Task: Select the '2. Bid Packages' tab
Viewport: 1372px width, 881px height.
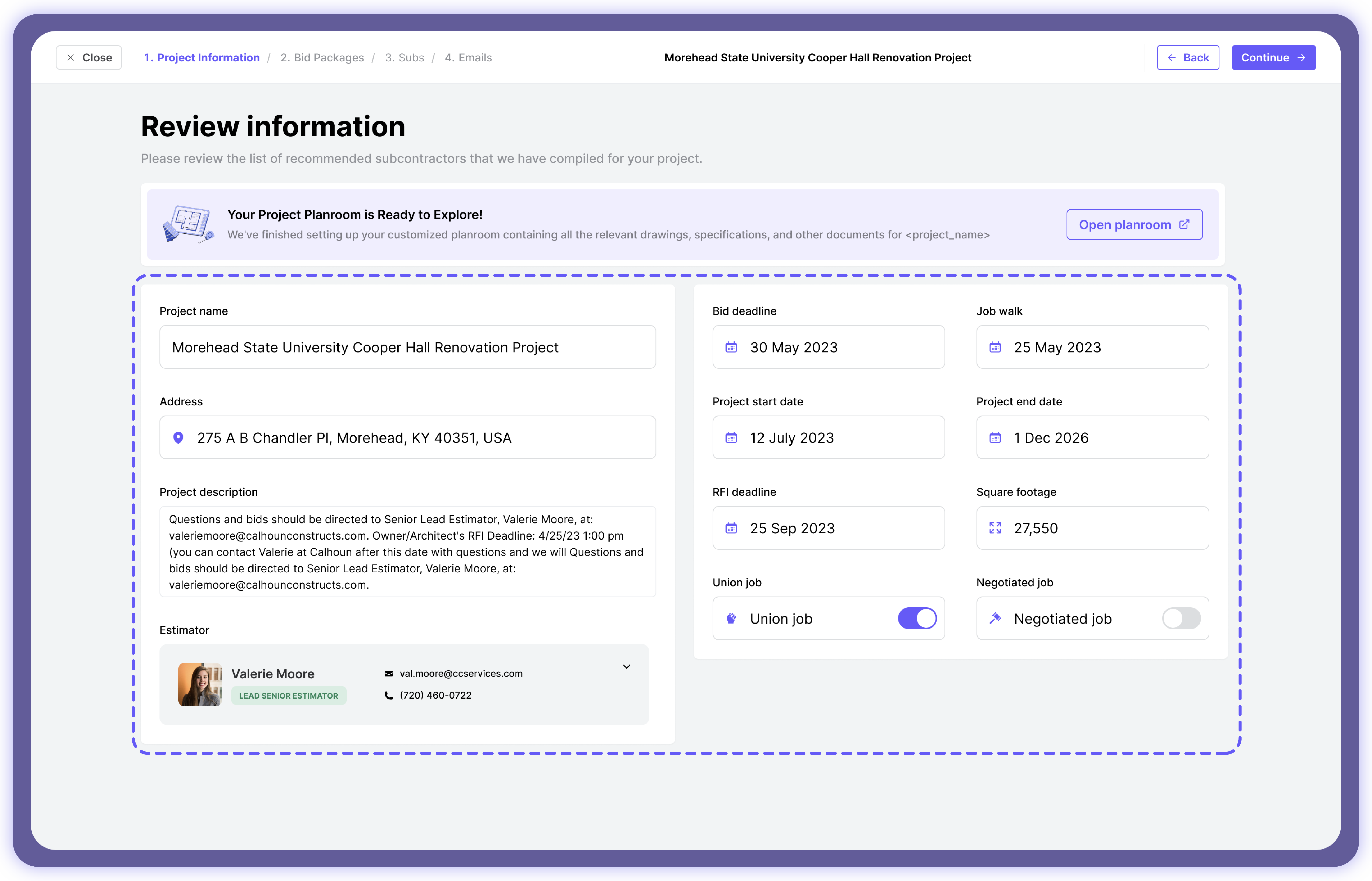Action: 322,57
